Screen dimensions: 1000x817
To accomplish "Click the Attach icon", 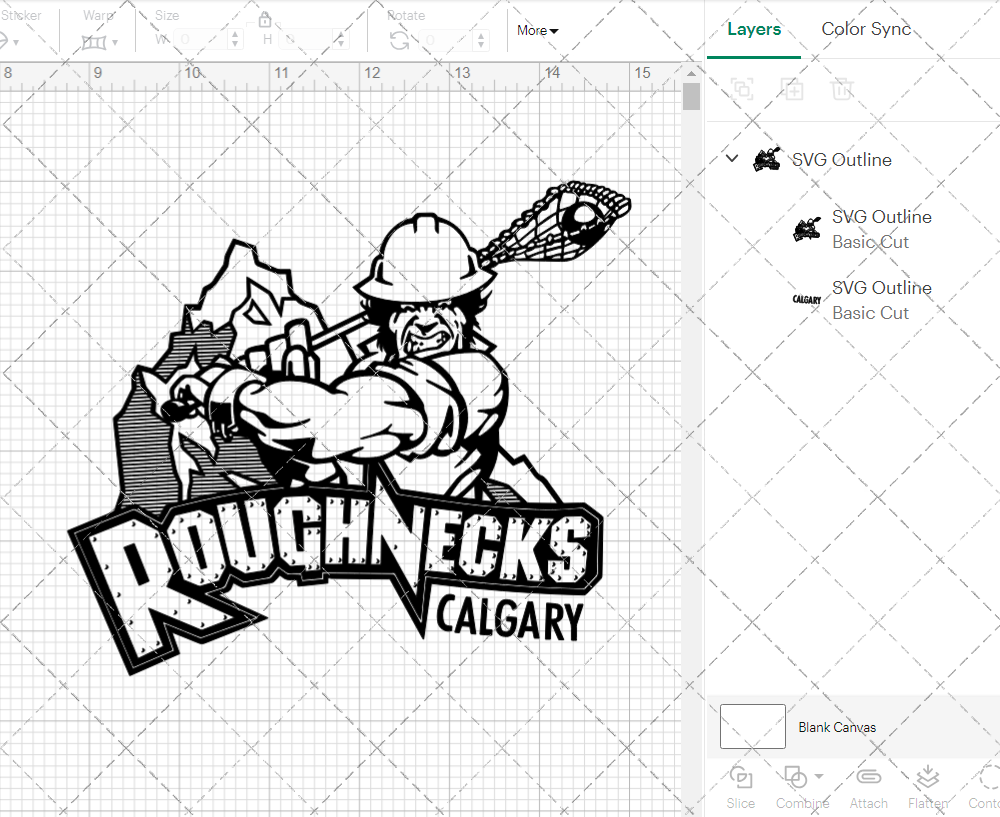I will [868, 786].
